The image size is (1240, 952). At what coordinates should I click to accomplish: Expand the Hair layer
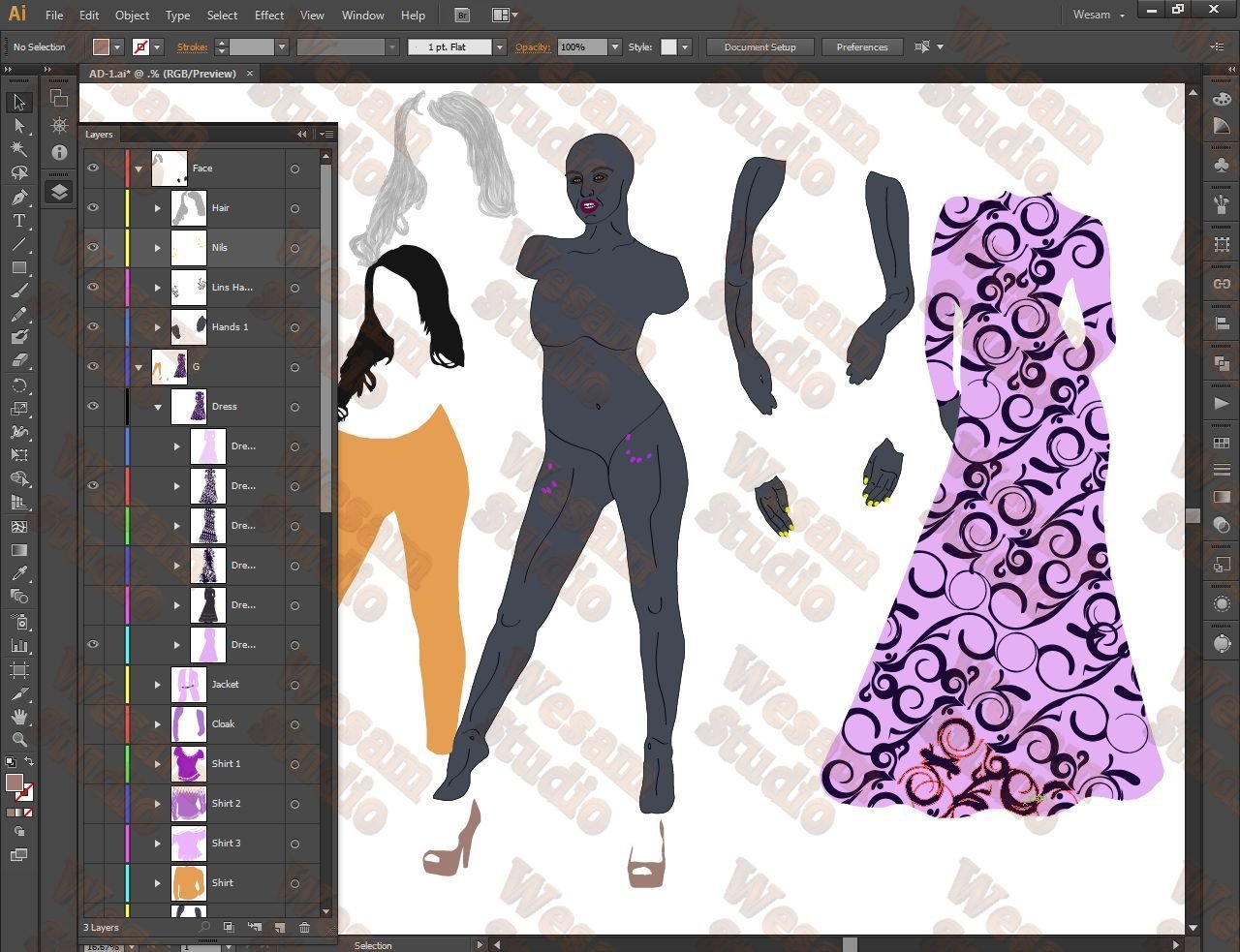[158, 208]
